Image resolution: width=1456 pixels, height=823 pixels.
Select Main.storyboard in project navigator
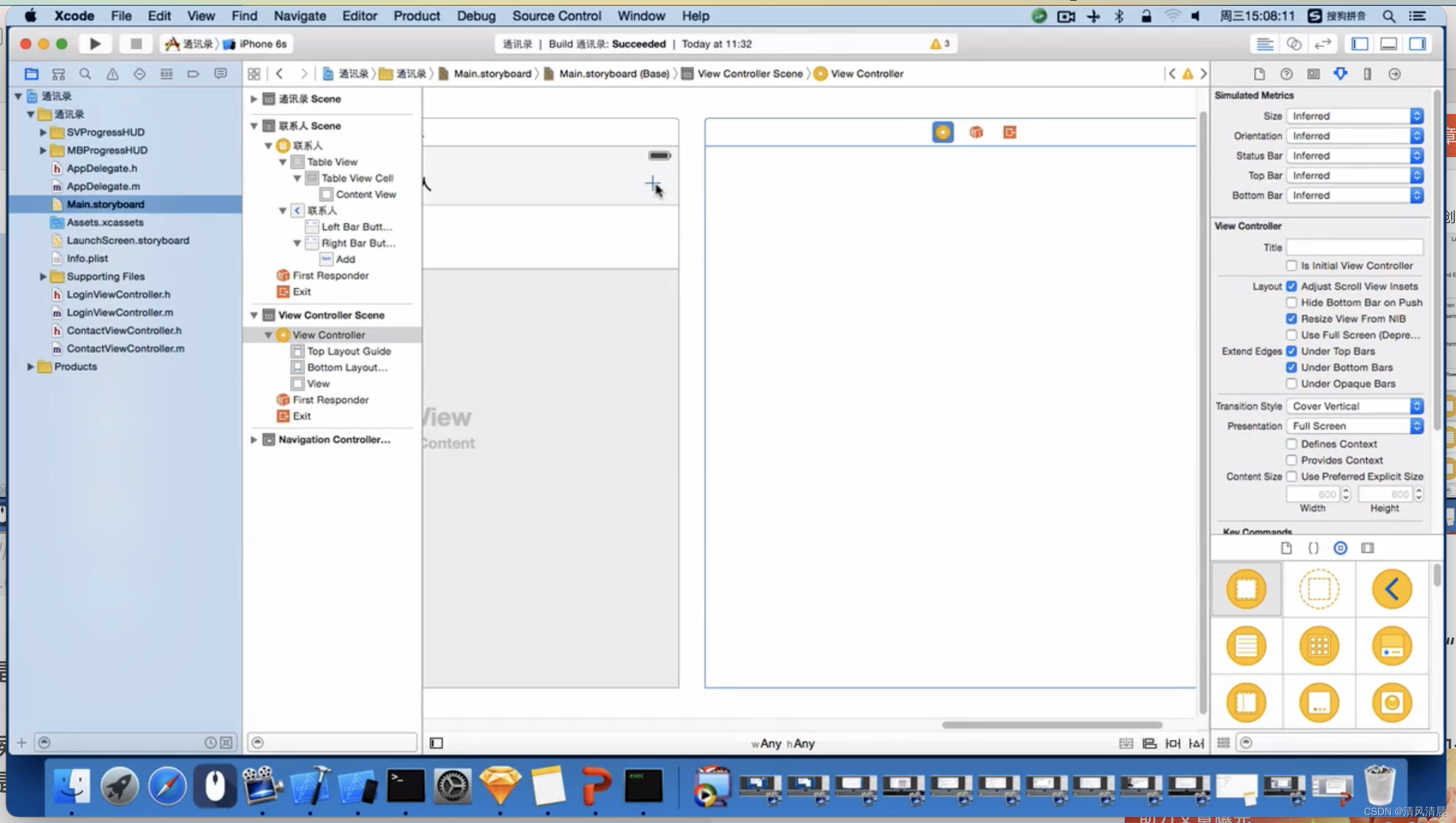pyautogui.click(x=105, y=204)
